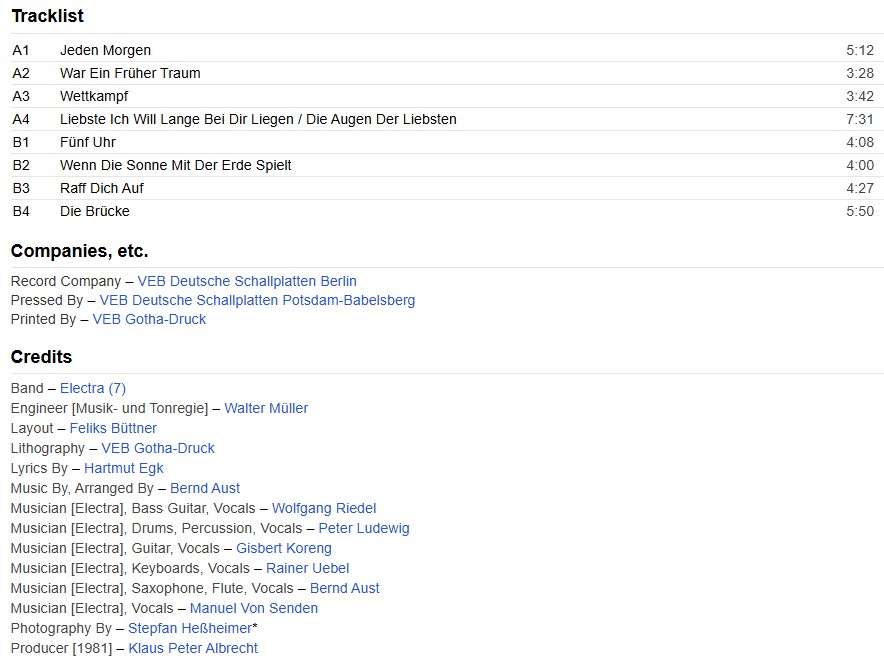Image resolution: width=884 pixels, height=663 pixels.
Task: Click keyboardist Rainer Uebel's name
Action: [308, 568]
